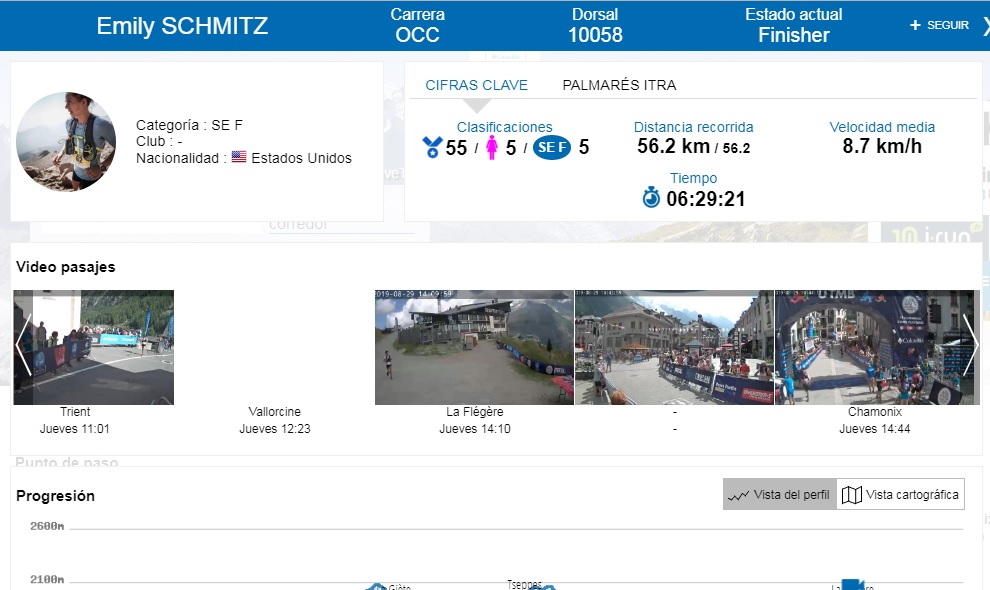Screen dimensions: 990x590
Task: Click the SE F category badge
Action: (x=552, y=148)
